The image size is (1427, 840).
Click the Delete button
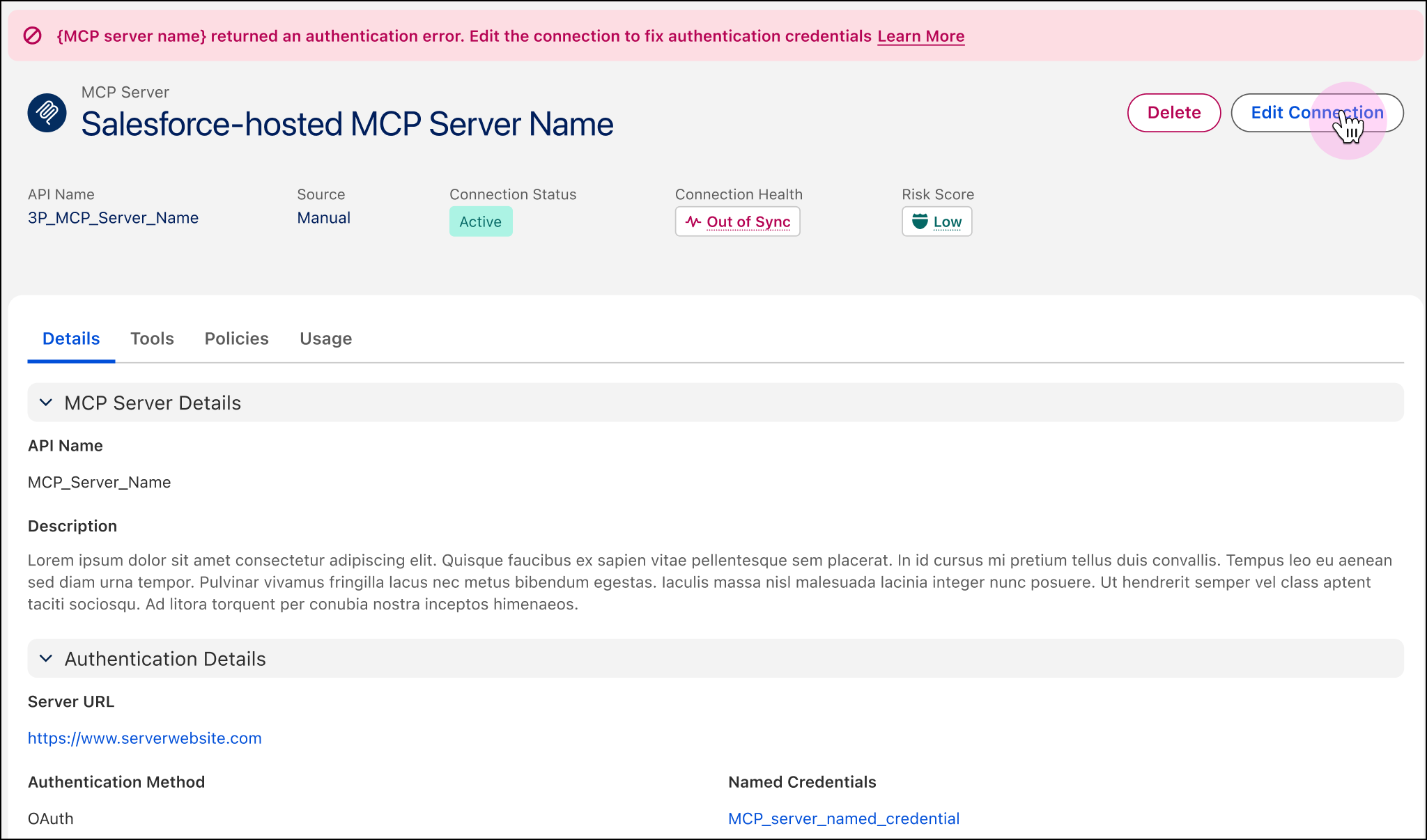[x=1174, y=113]
